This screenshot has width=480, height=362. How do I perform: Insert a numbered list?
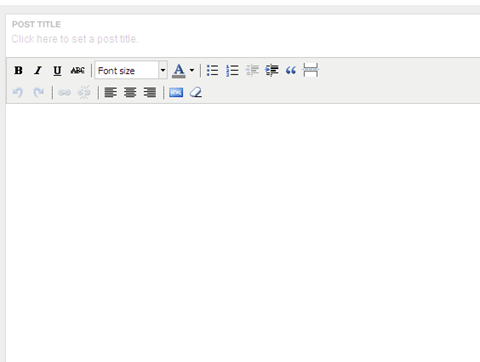click(232, 70)
